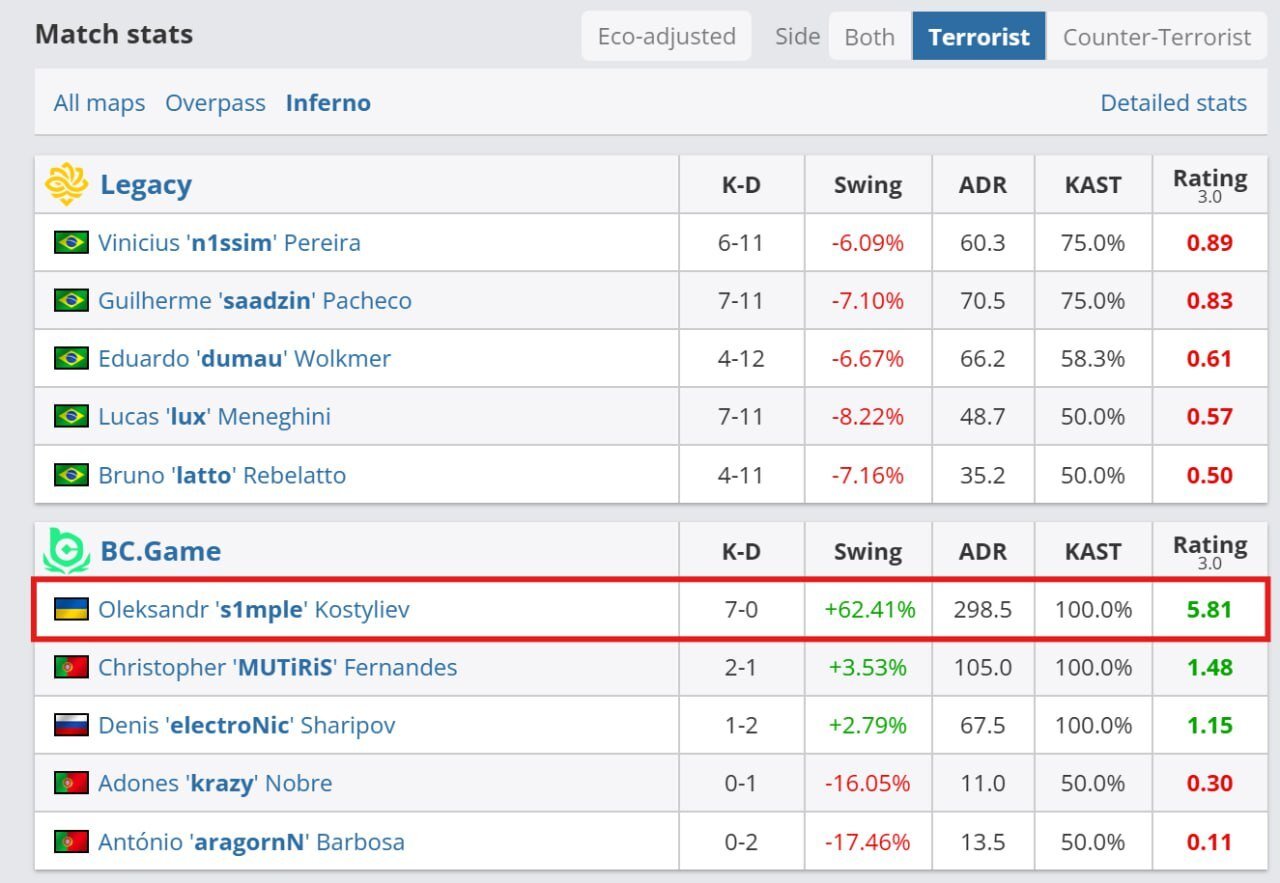Click the Portuguese flag beside aragornN
Image resolution: width=1280 pixels, height=883 pixels.
pos(71,841)
